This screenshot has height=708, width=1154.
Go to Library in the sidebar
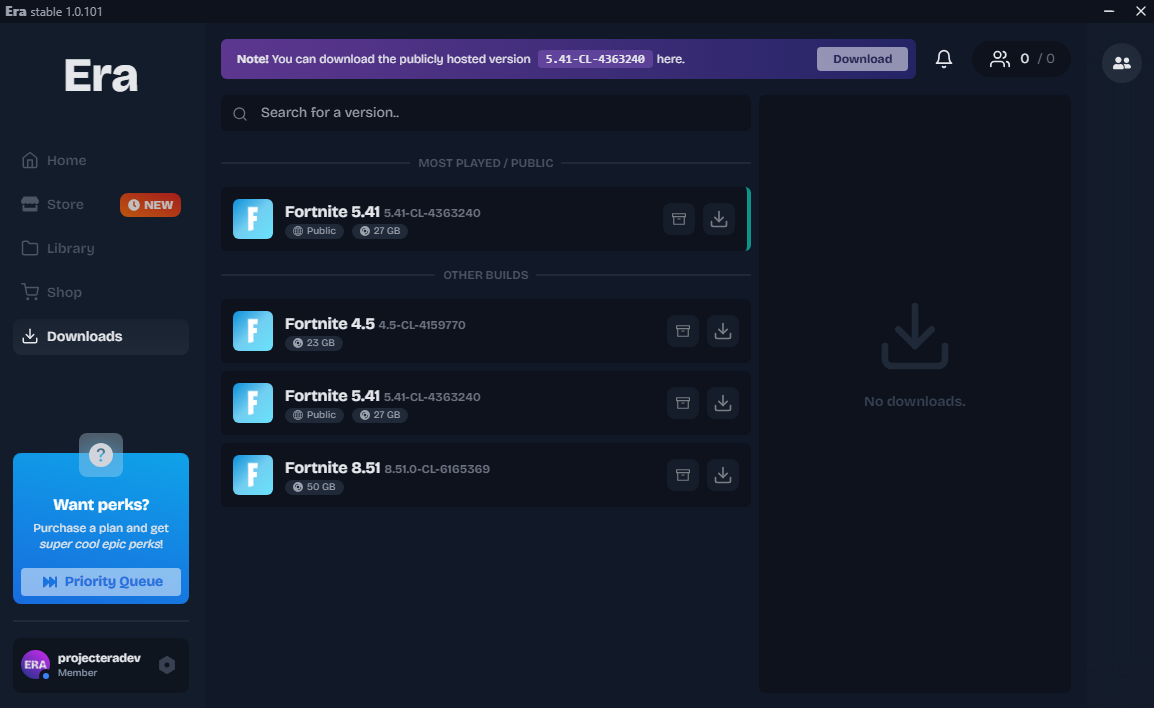point(101,248)
